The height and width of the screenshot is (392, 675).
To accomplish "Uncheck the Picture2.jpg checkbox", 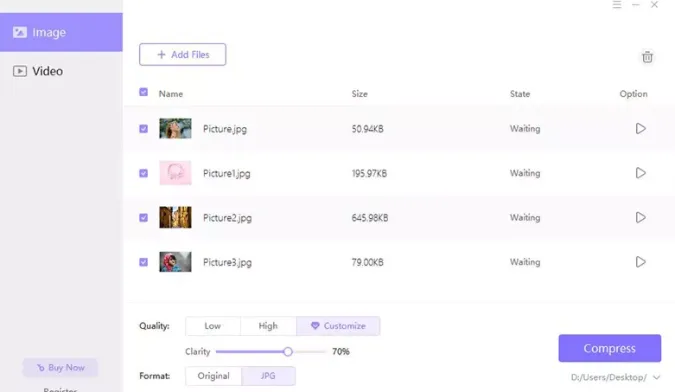I will (x=143, y=218).
